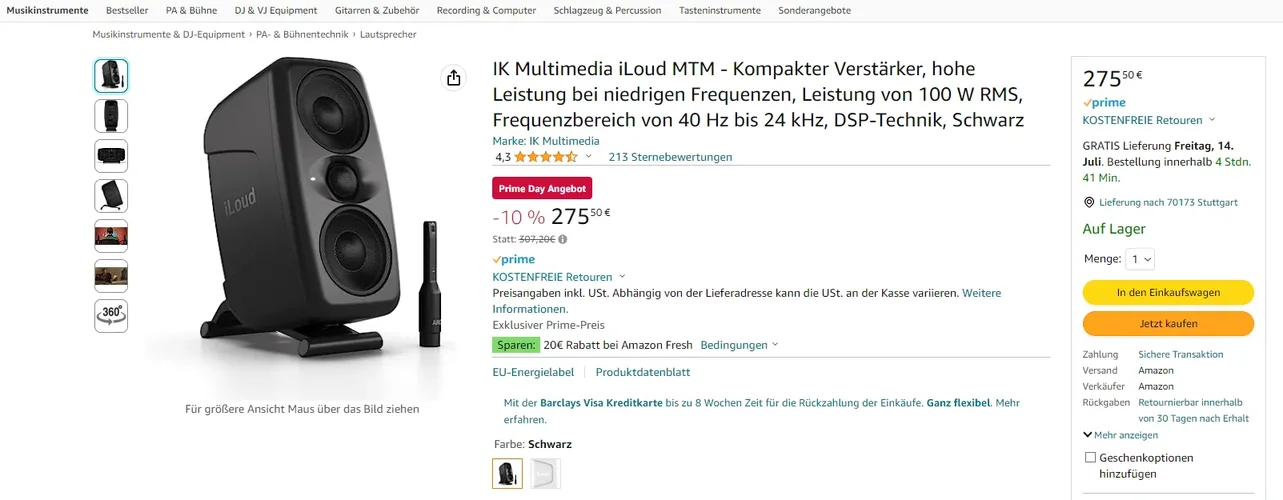Open the video thumbnail with red background
The height and width of the screenshot is (500, 1283).
pyautogui.click(x=111, y=236)
